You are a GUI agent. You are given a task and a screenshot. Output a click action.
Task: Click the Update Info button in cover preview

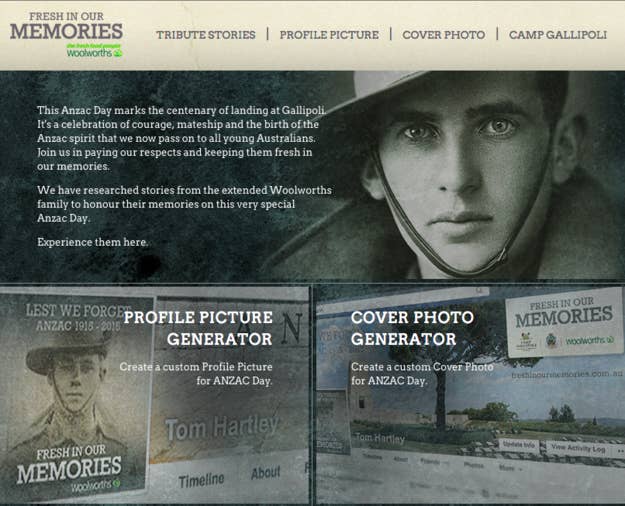[519, 444]
